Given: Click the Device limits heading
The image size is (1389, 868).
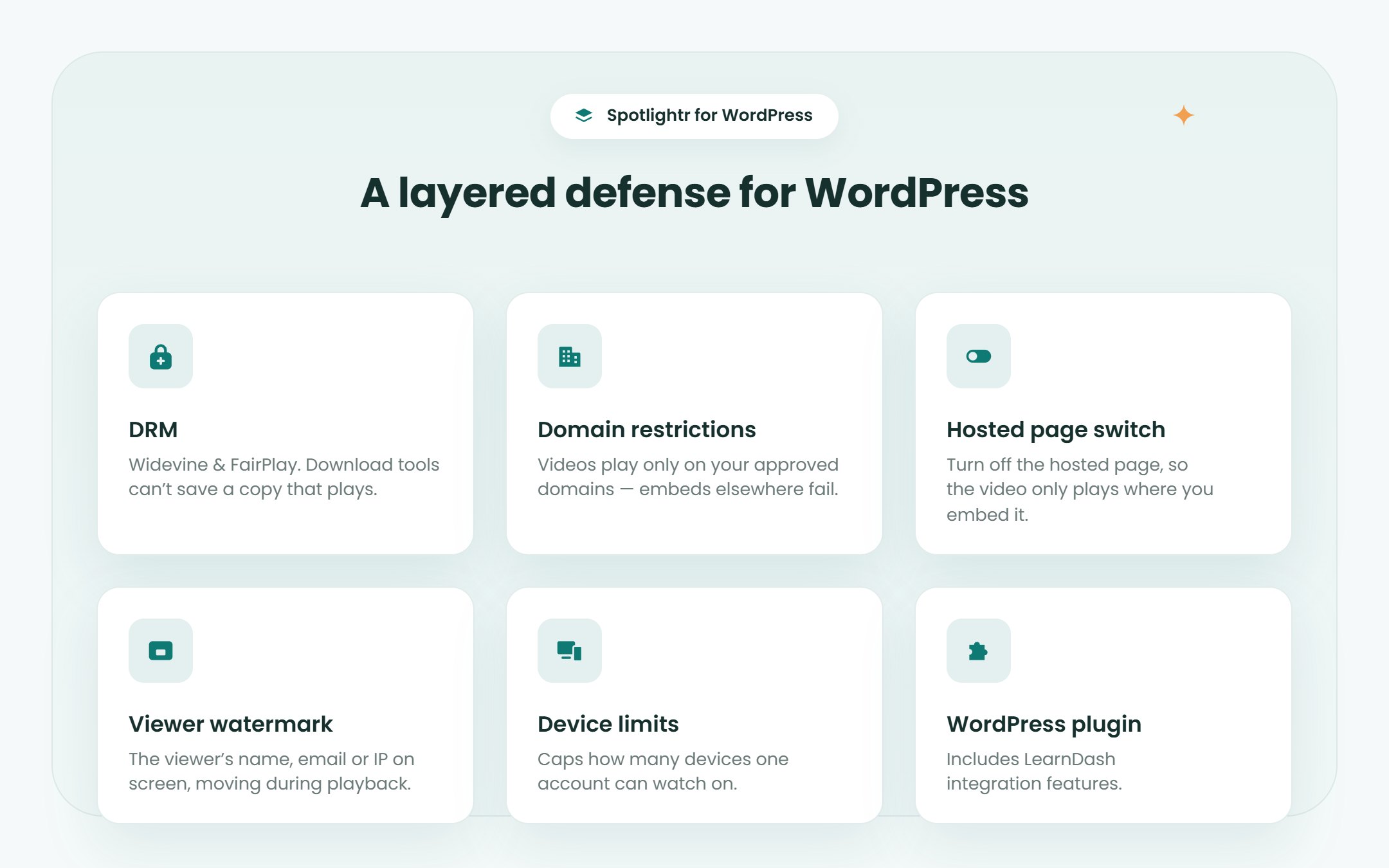Looking at the screenshot, I should point(608,724).
